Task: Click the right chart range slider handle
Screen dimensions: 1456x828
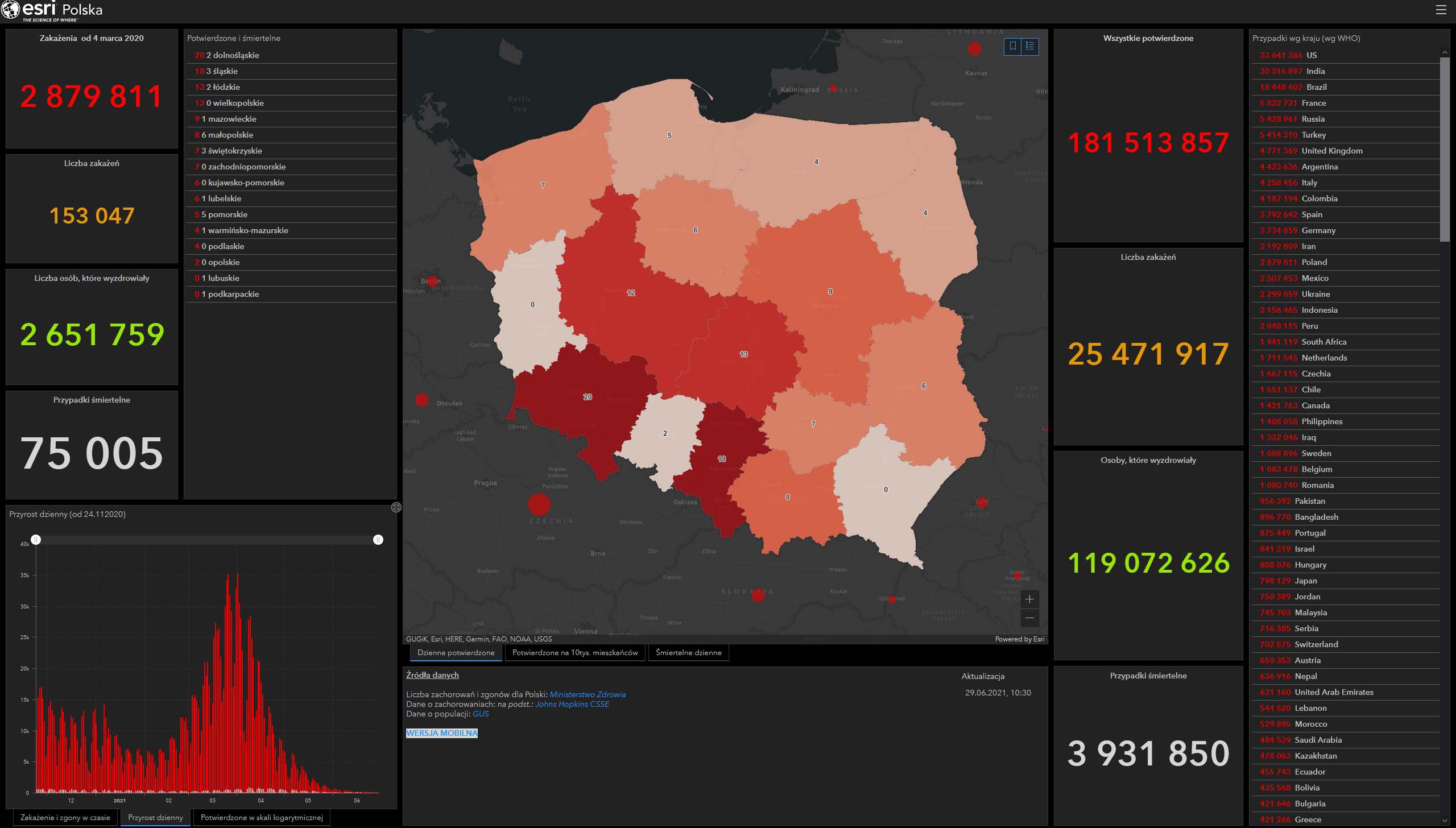Action: (x=378, y=539)
